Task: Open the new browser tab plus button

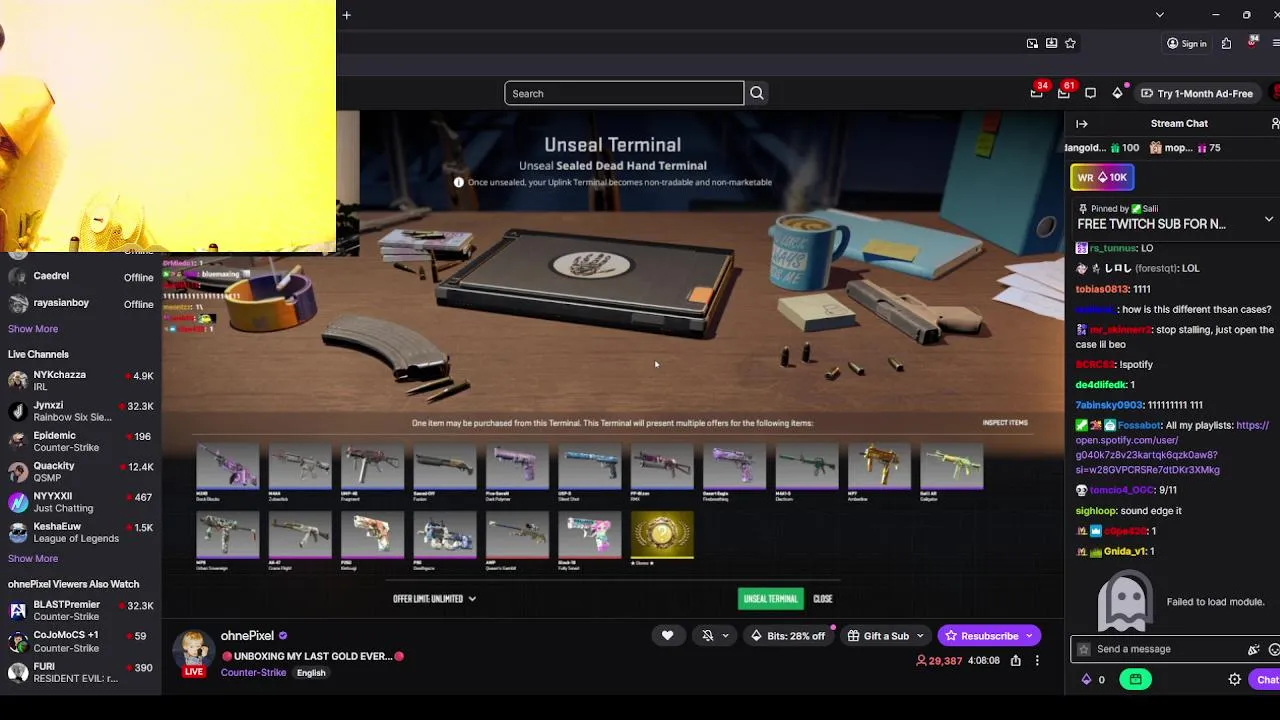Action: point(346,15)
